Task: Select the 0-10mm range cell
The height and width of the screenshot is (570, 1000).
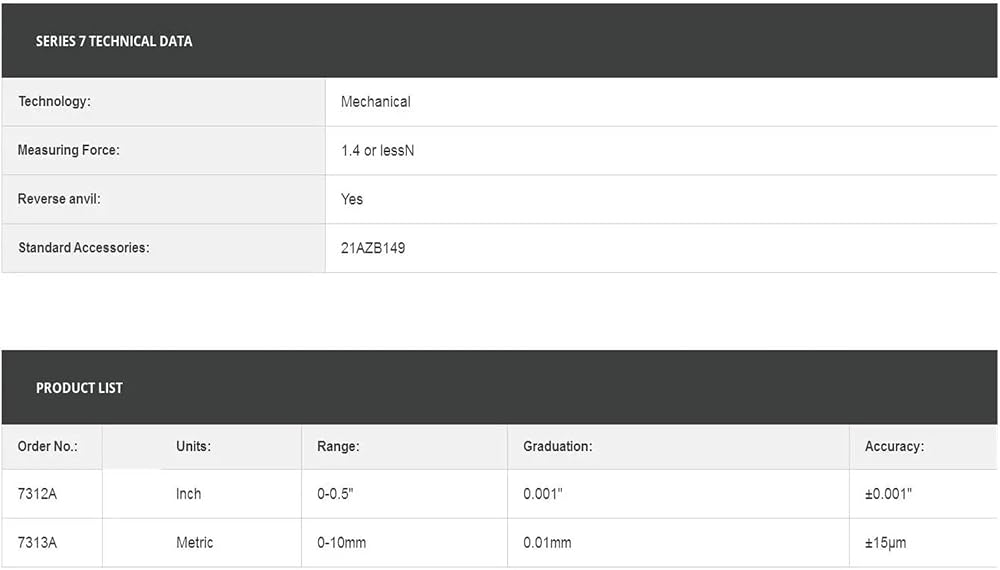Action: tap(404, 543)
